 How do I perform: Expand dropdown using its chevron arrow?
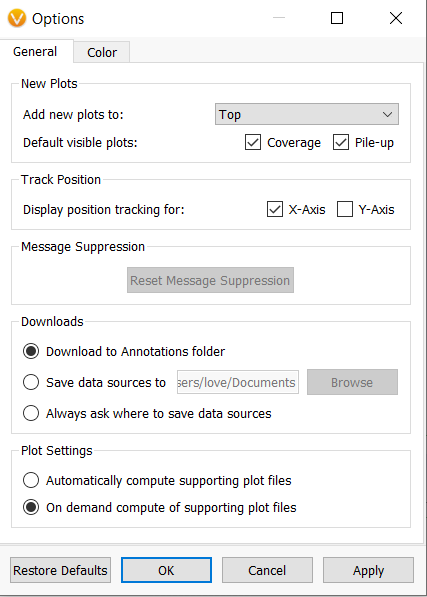coord(387,114)
